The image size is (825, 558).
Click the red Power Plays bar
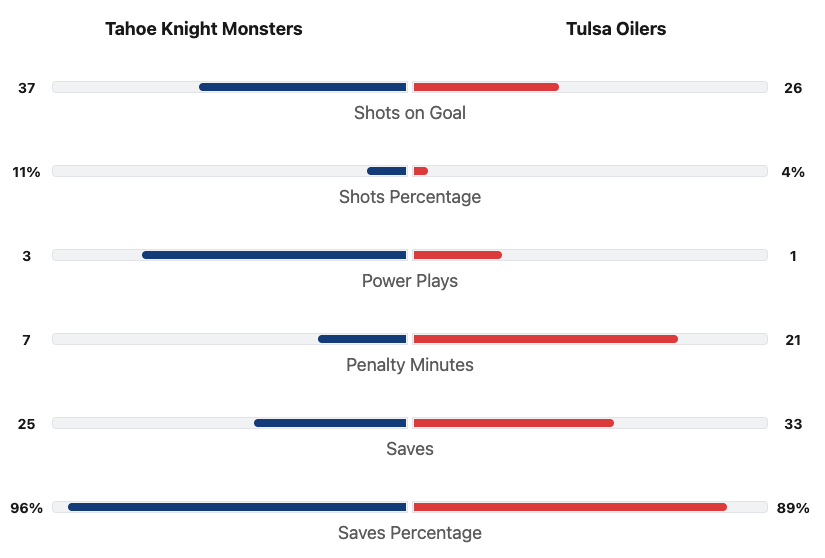[x=457, y=255]
